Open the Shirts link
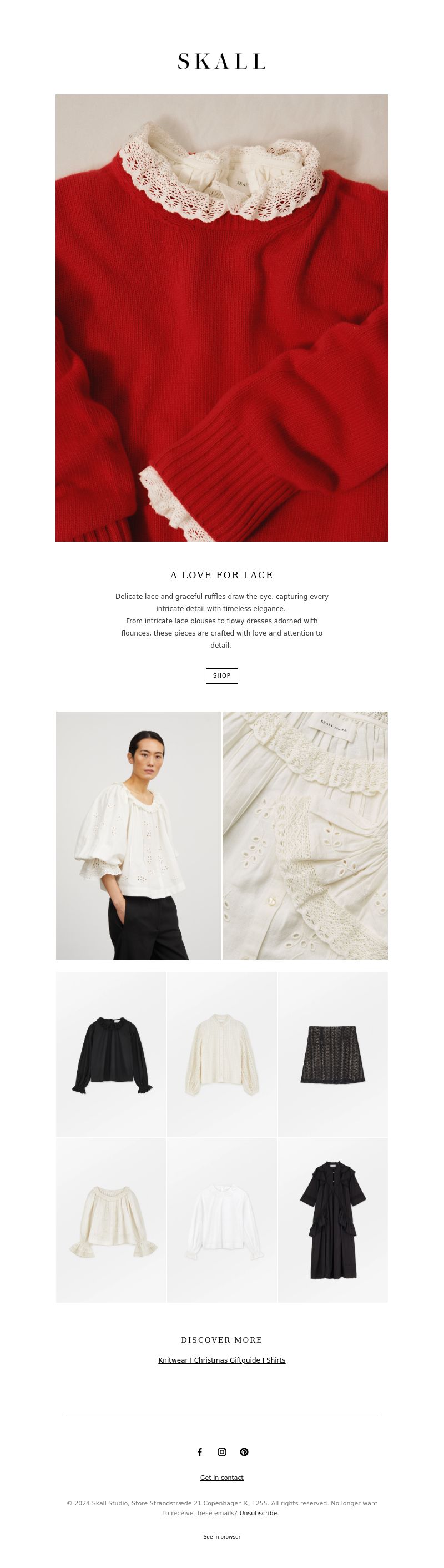This screenshot has height=1568, width=444. click(275, 1360)
